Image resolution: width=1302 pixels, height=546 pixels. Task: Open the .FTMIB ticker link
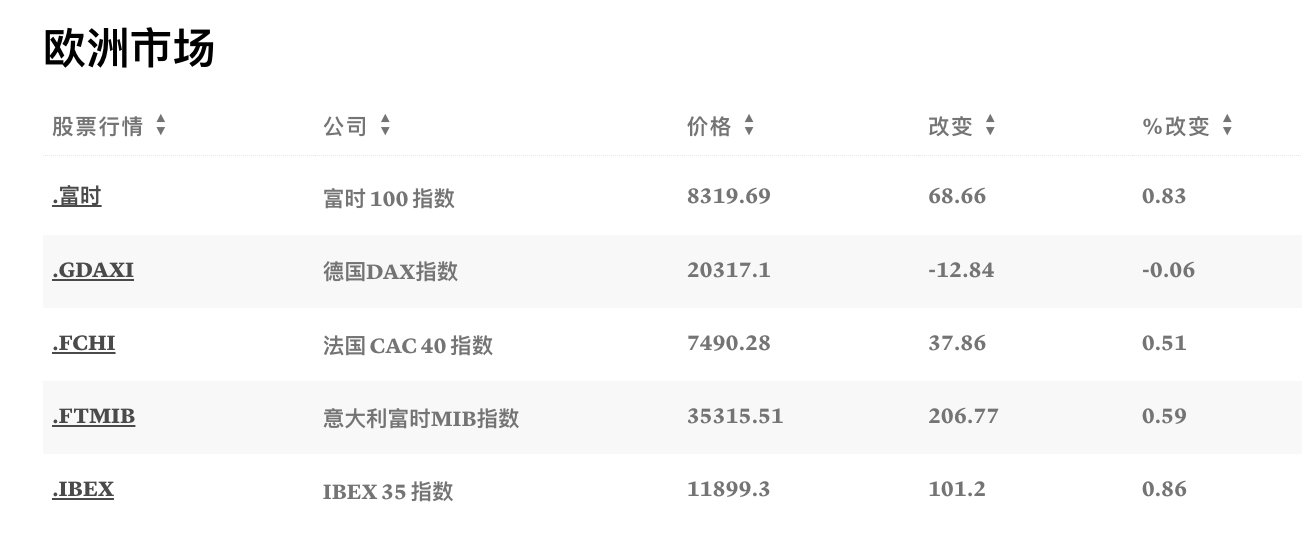94,416
